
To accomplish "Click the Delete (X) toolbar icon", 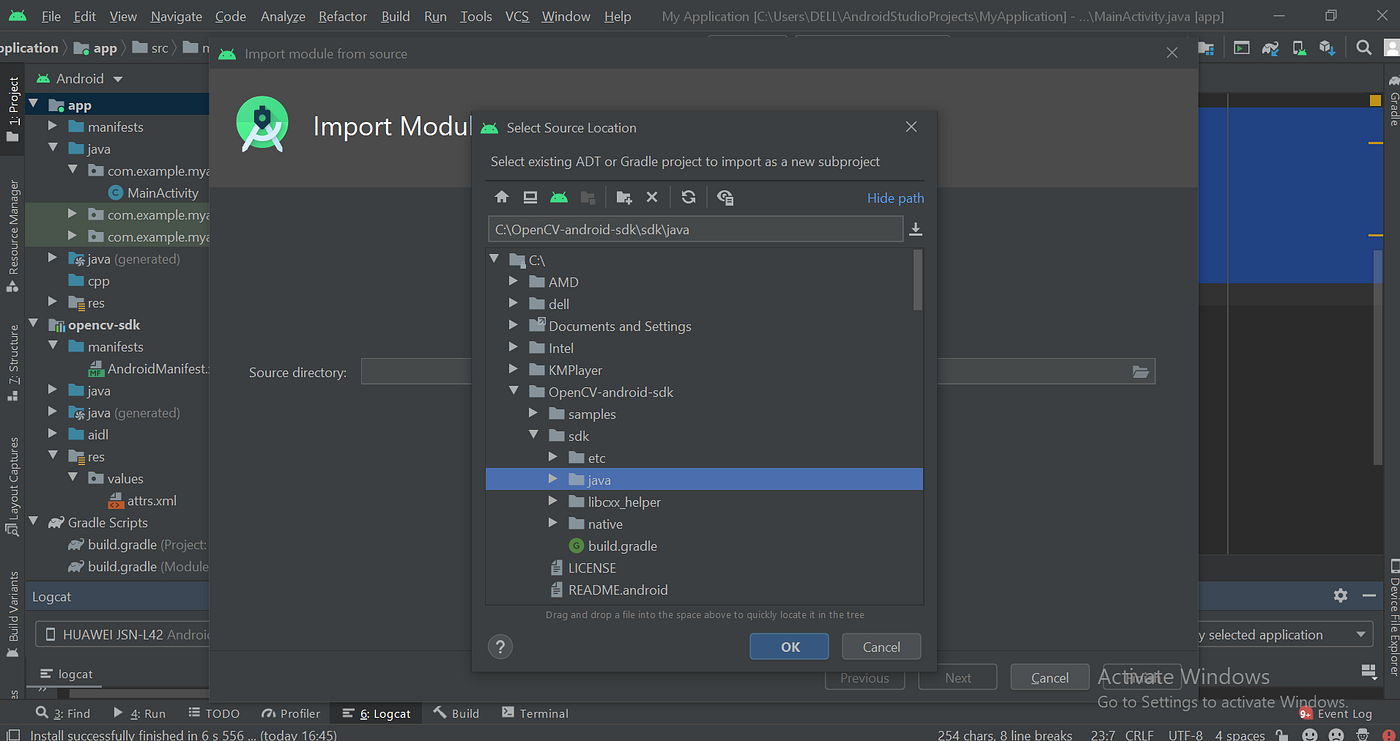I will 652,197.
